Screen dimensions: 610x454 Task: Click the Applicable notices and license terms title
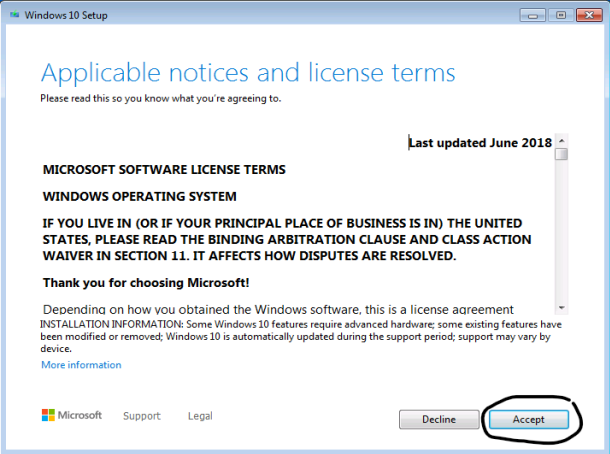(248, 73)
